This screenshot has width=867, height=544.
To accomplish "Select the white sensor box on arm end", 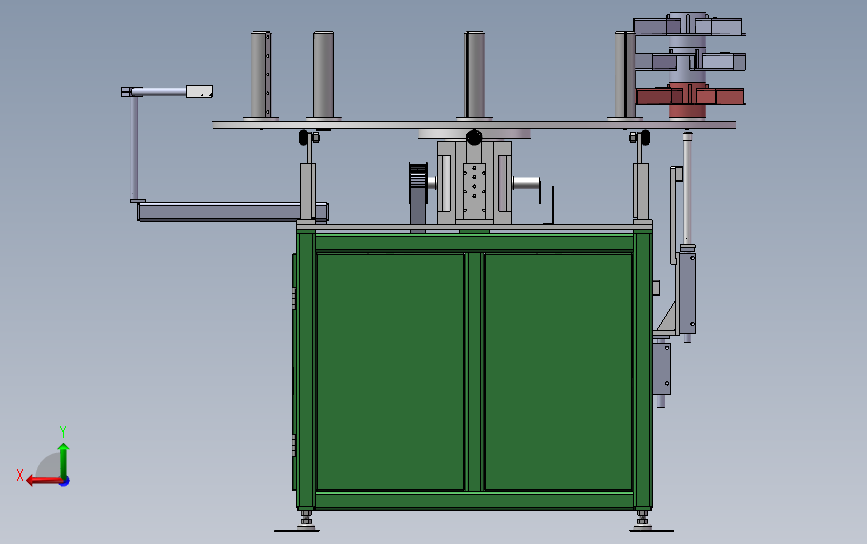I will click(199, 91).
